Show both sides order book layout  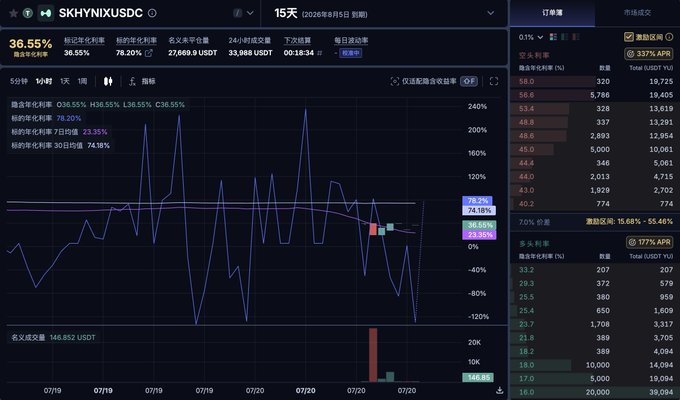pyautogui.click(x=553, y=37)
